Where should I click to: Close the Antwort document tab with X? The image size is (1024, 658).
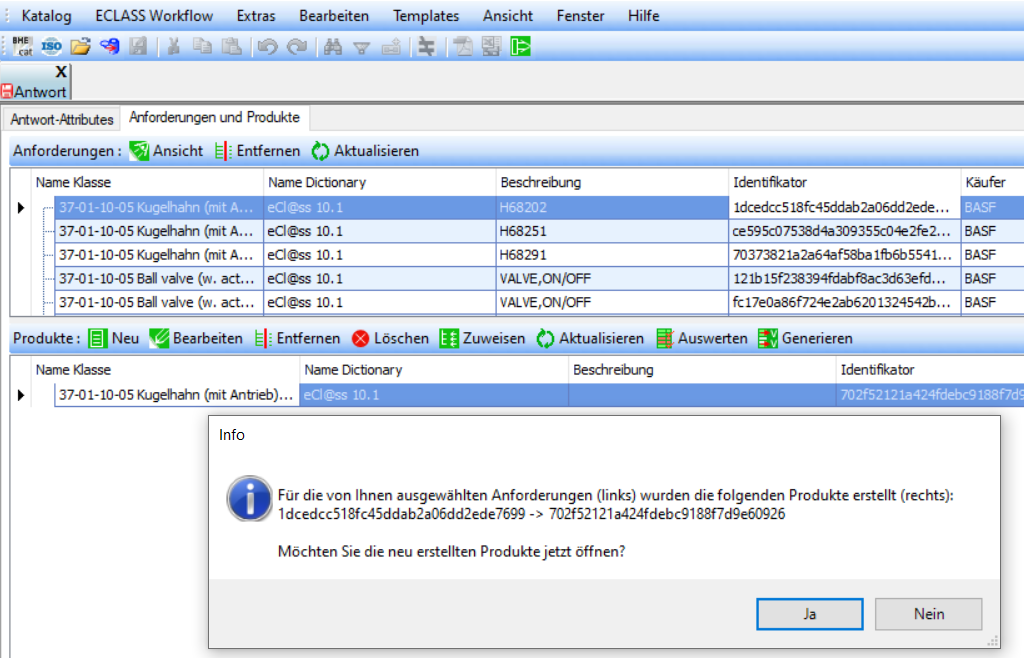click(x=60, y=72)
